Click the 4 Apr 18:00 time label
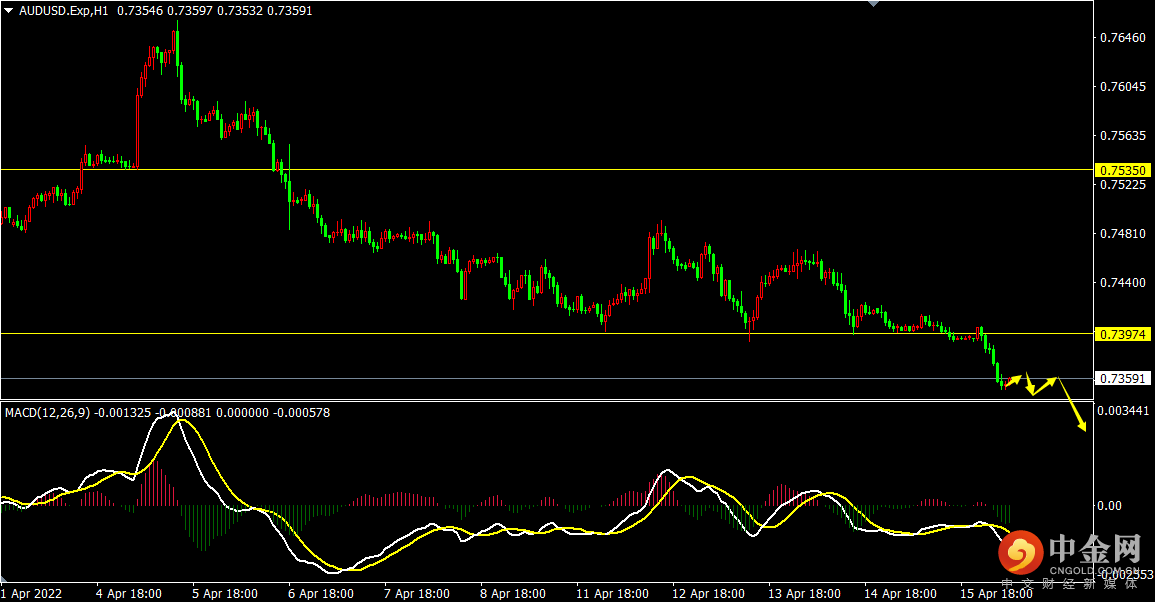Viewport: 1155px width, 602px height. pos(129,593)
